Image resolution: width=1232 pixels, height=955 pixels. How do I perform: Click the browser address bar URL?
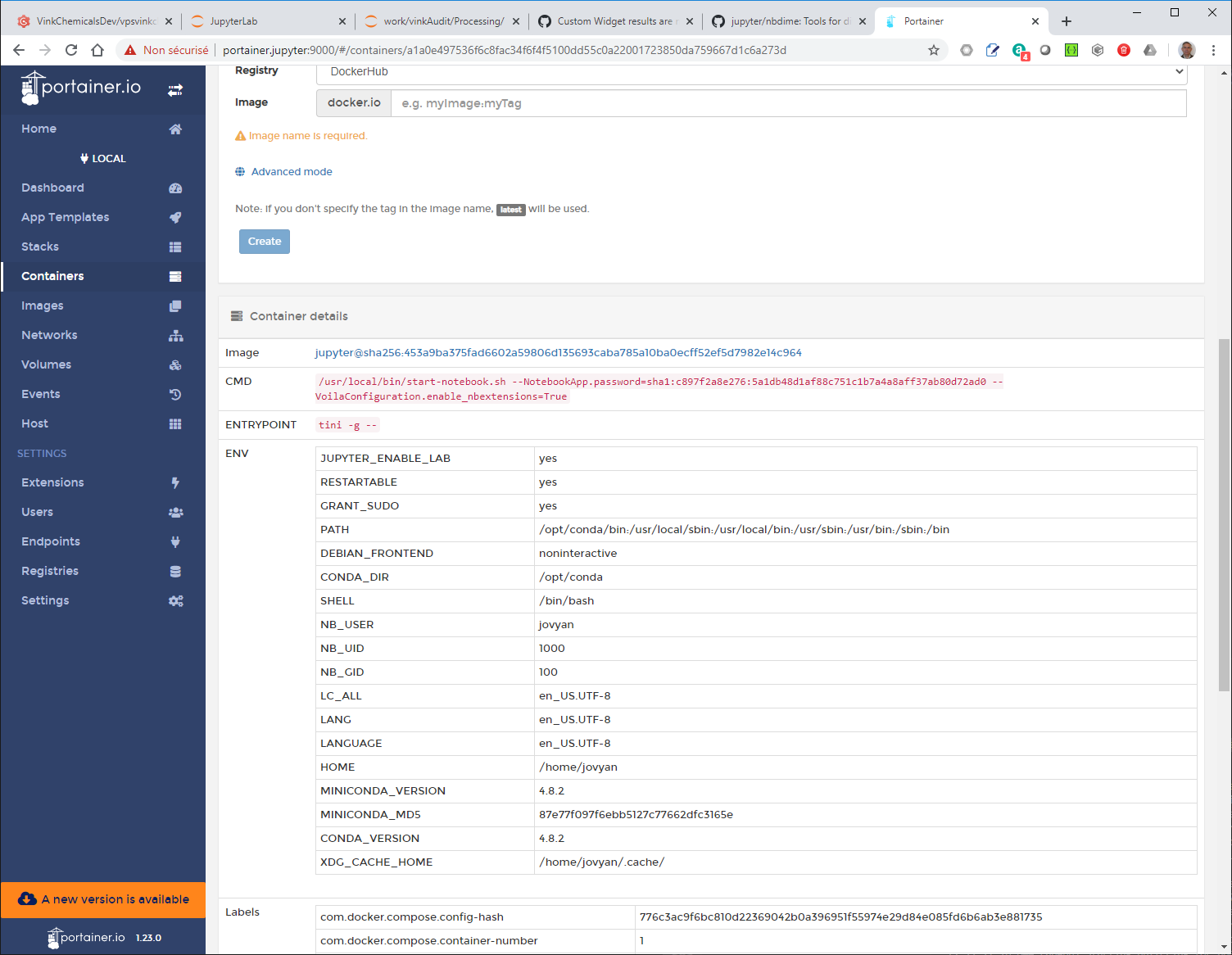(505, 50)
